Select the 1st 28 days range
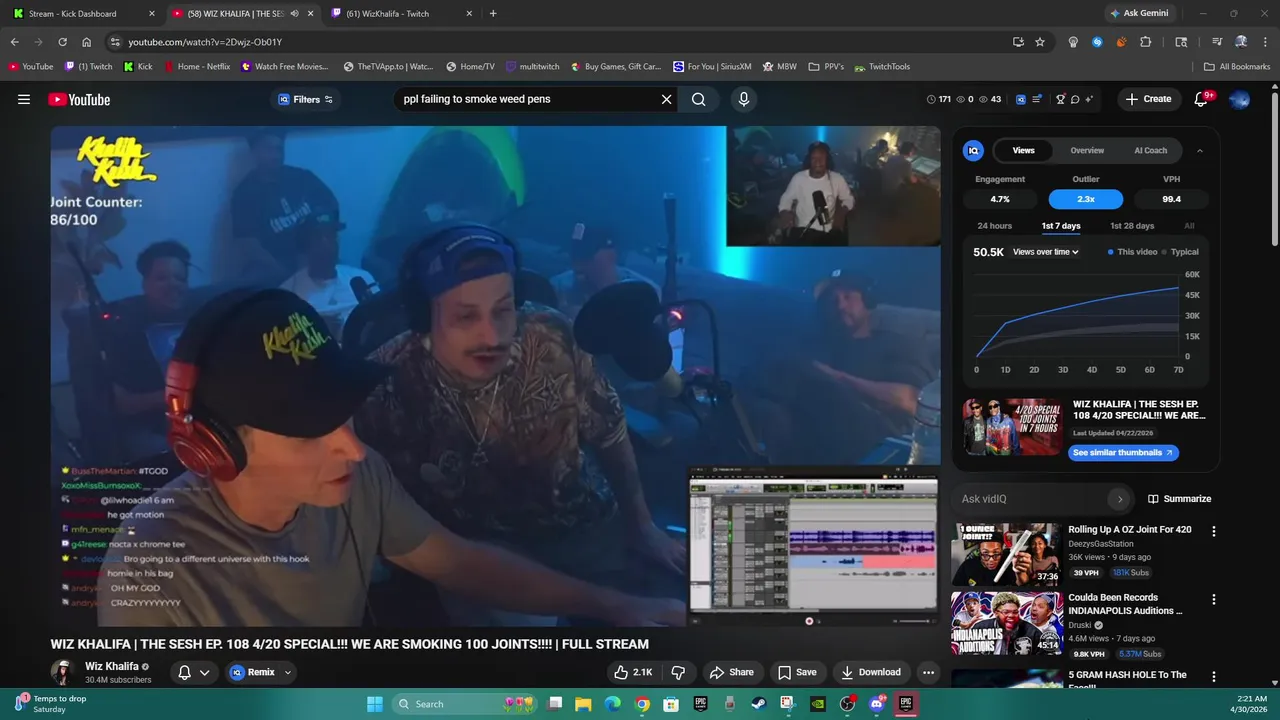 point(1132,226)
